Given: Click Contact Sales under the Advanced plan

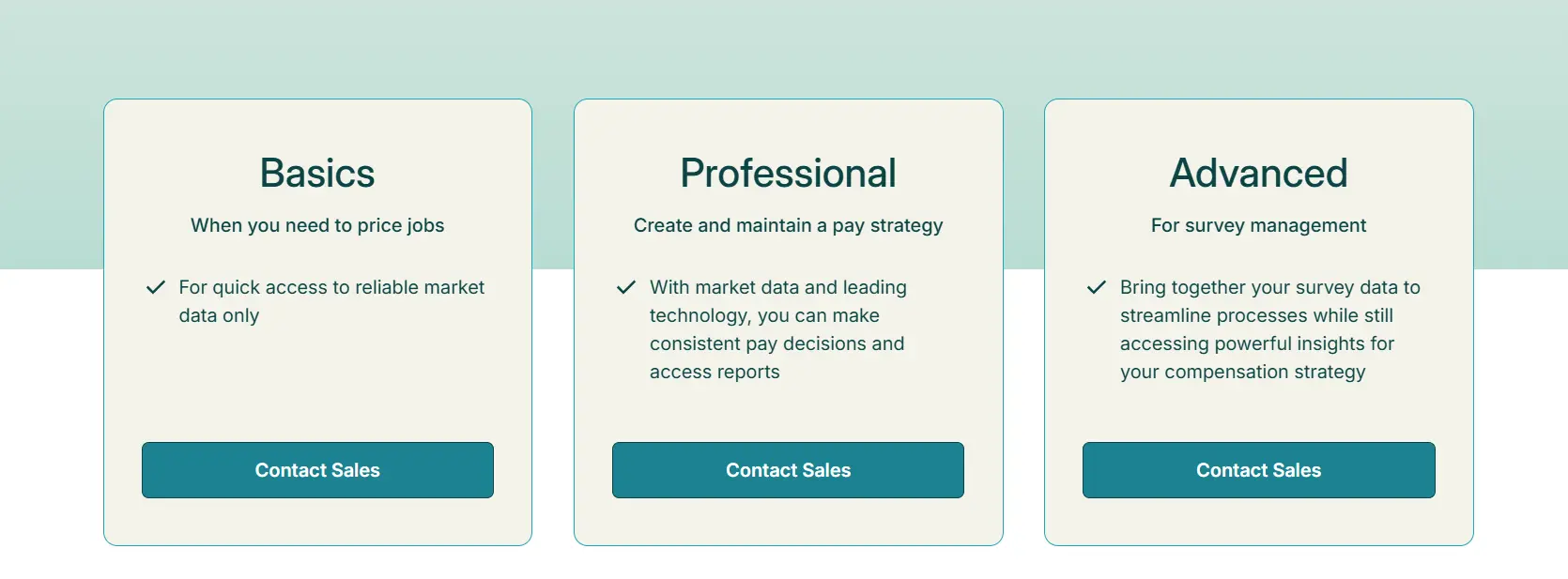Looking at the screenshot, I should 1258,469.
